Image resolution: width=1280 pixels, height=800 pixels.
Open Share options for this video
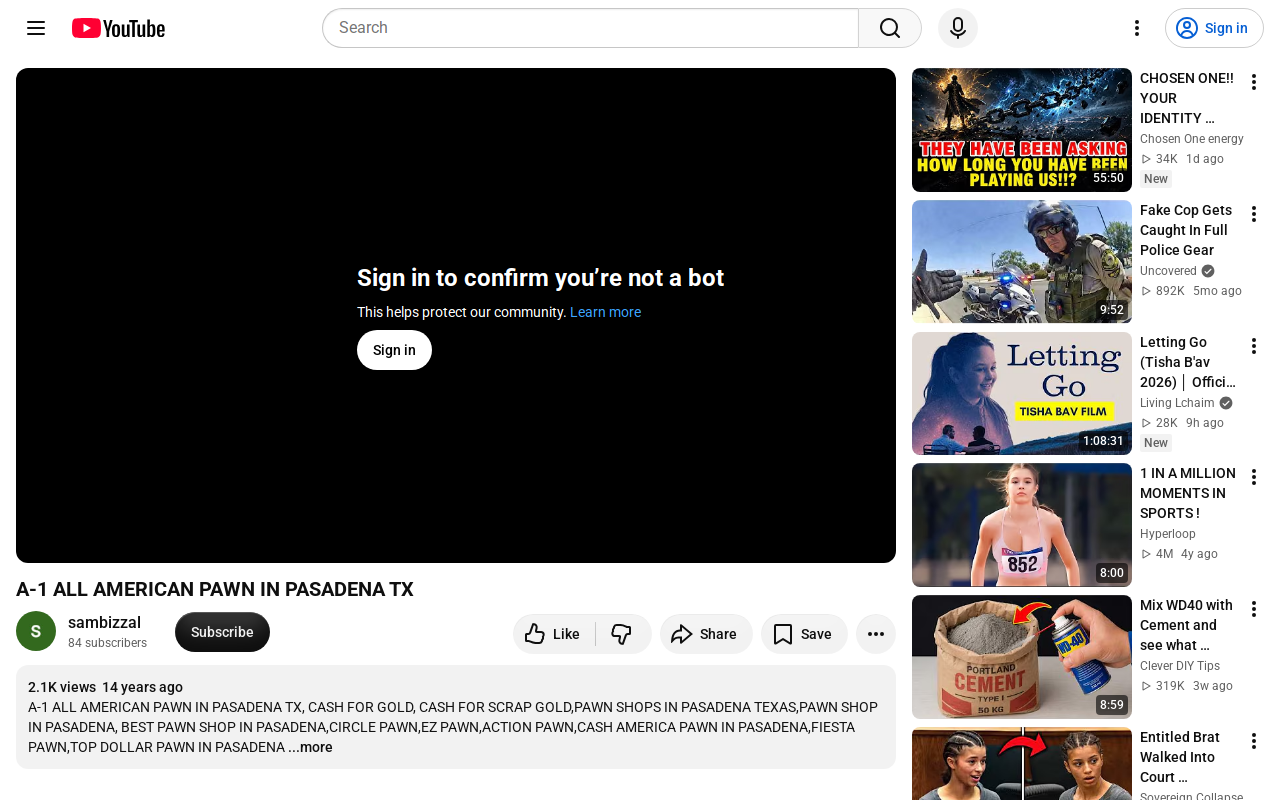(706, 634)
